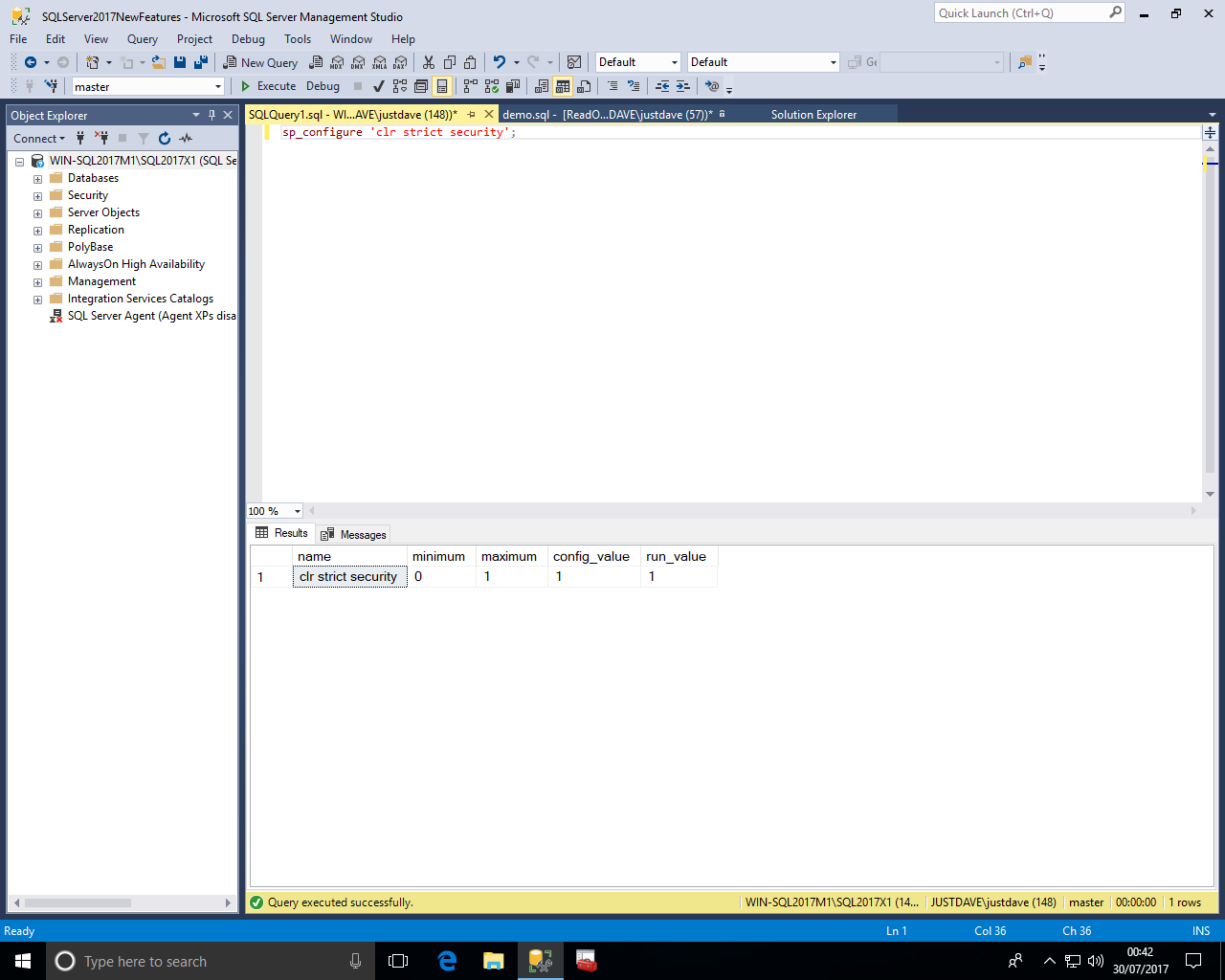Click the Quick Launch search field
This screenshot has height=980, width=1225.
[x=1020, y=13]
